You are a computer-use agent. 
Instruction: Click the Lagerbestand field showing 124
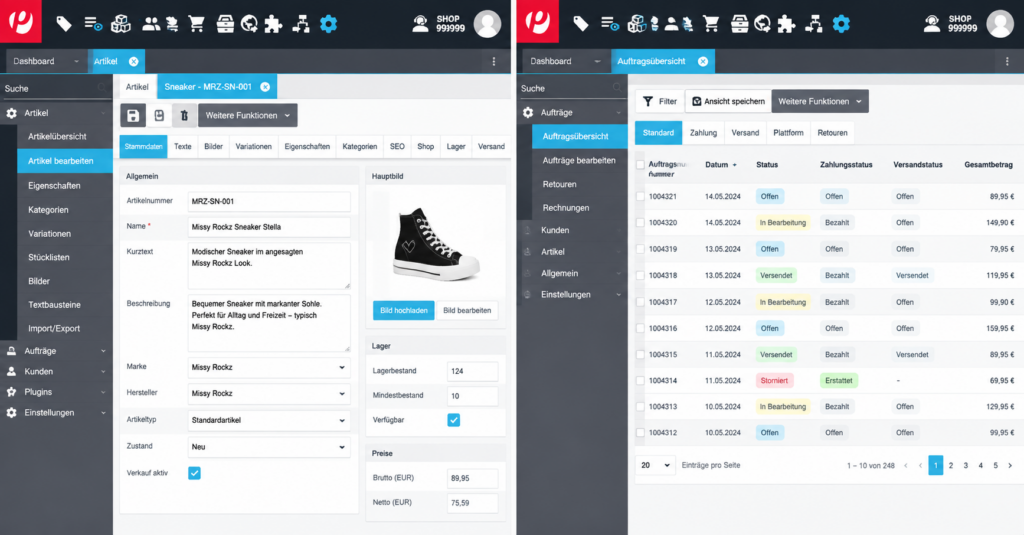click(472, 371)
